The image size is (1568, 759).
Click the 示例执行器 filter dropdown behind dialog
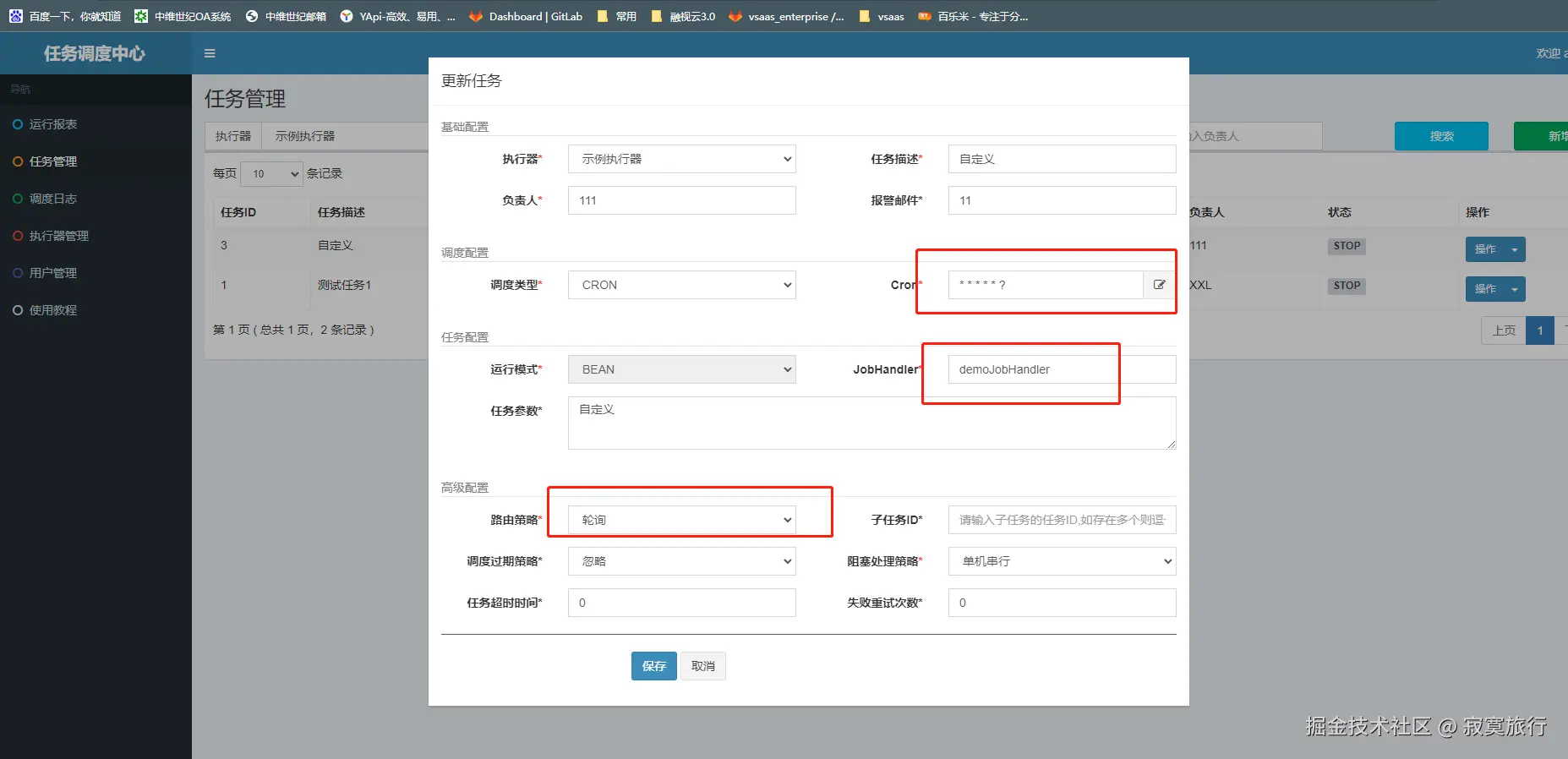[345, 136]
